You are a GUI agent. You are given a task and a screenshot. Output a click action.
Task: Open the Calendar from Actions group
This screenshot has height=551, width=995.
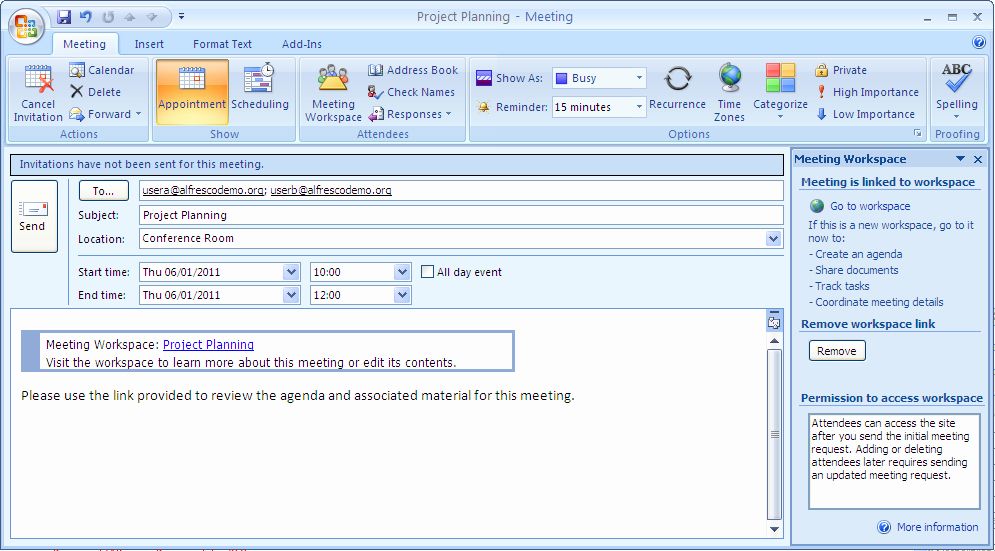coord(102,70)
